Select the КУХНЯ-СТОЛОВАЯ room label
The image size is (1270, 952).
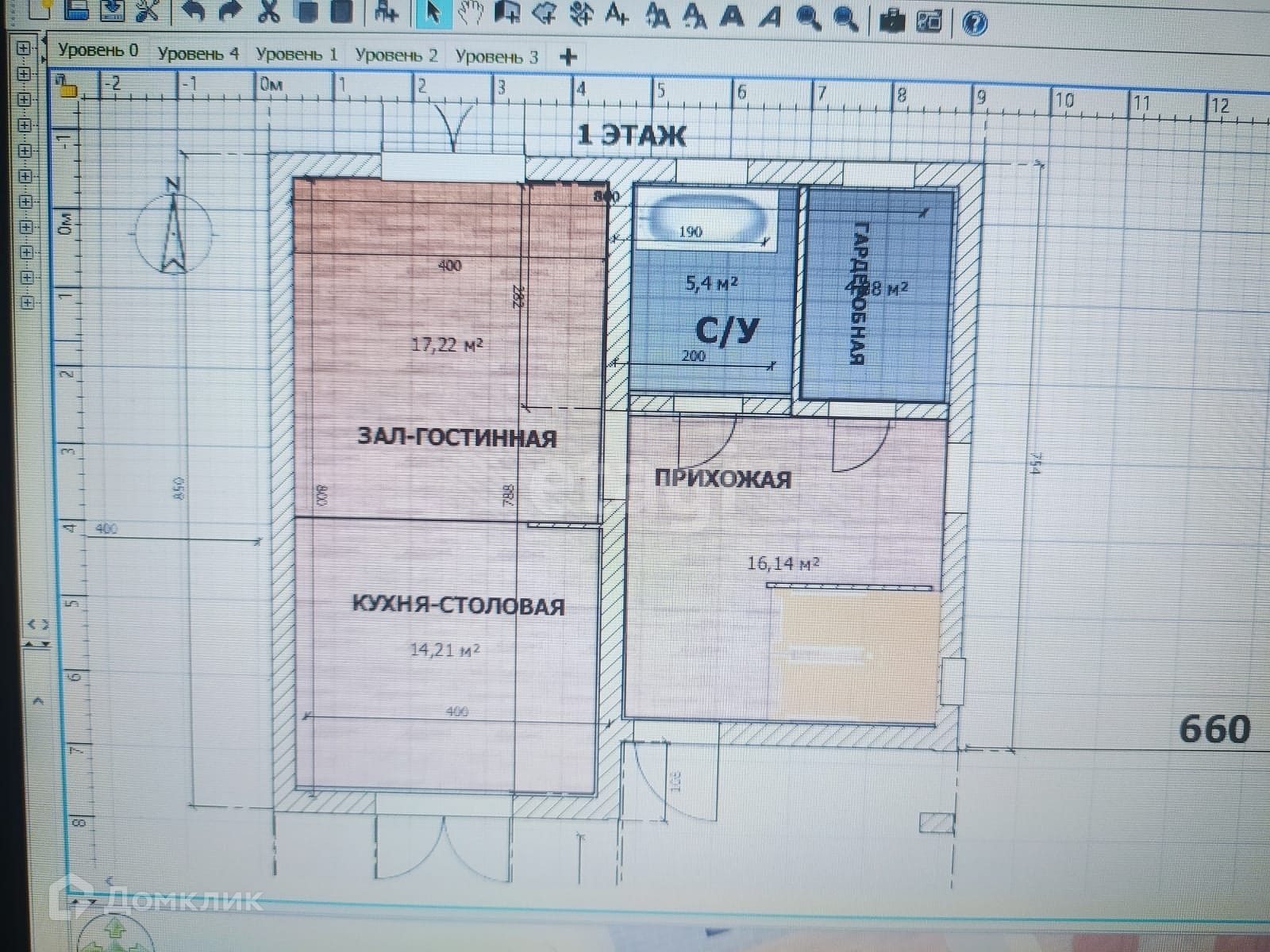pyautogui.click(x=459, y=605)
